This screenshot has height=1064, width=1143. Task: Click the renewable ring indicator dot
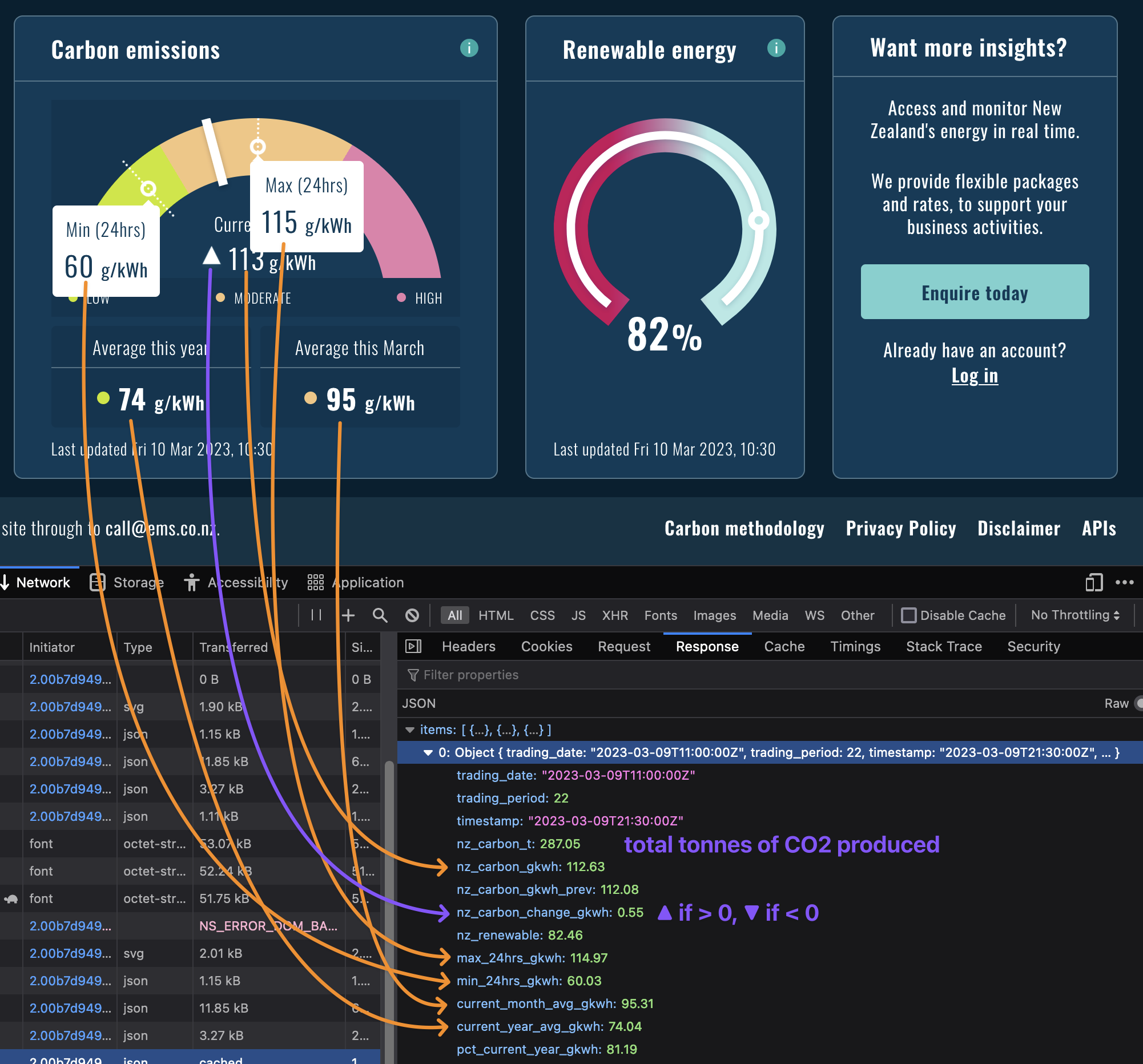coord(758,220)
